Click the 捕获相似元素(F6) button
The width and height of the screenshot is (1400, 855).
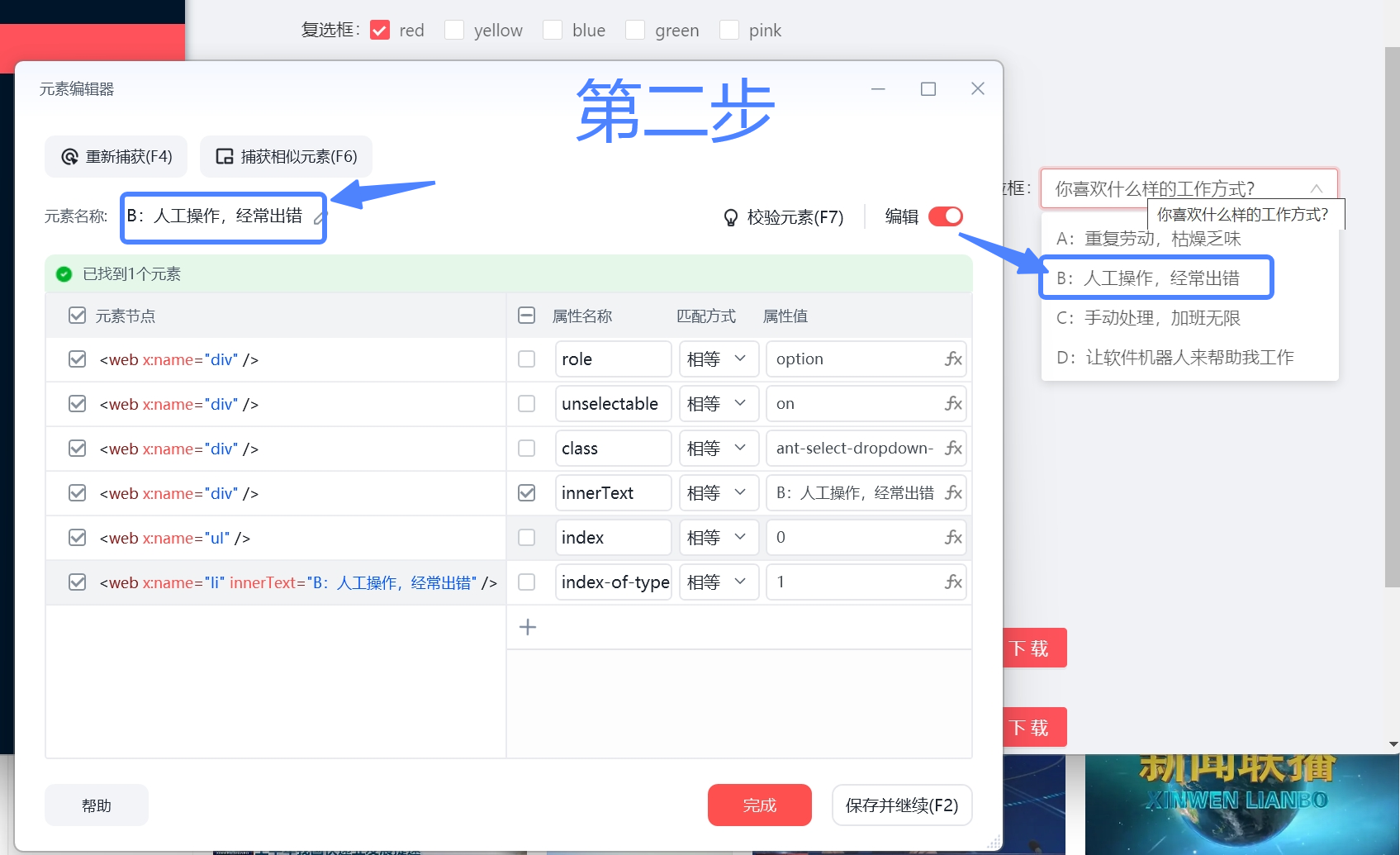286,157
